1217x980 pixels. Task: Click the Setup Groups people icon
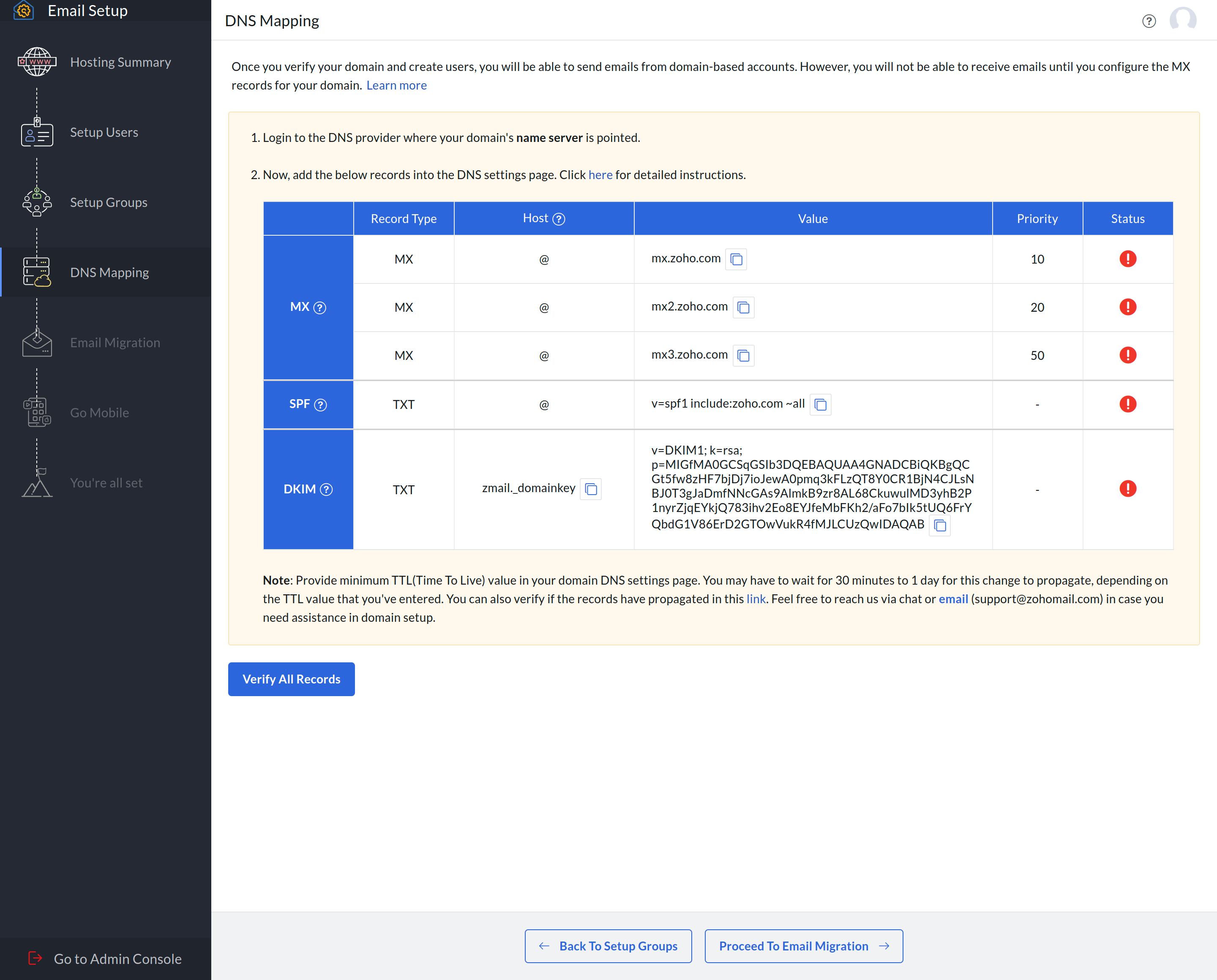pyautogui.click(x=37, y=202)
